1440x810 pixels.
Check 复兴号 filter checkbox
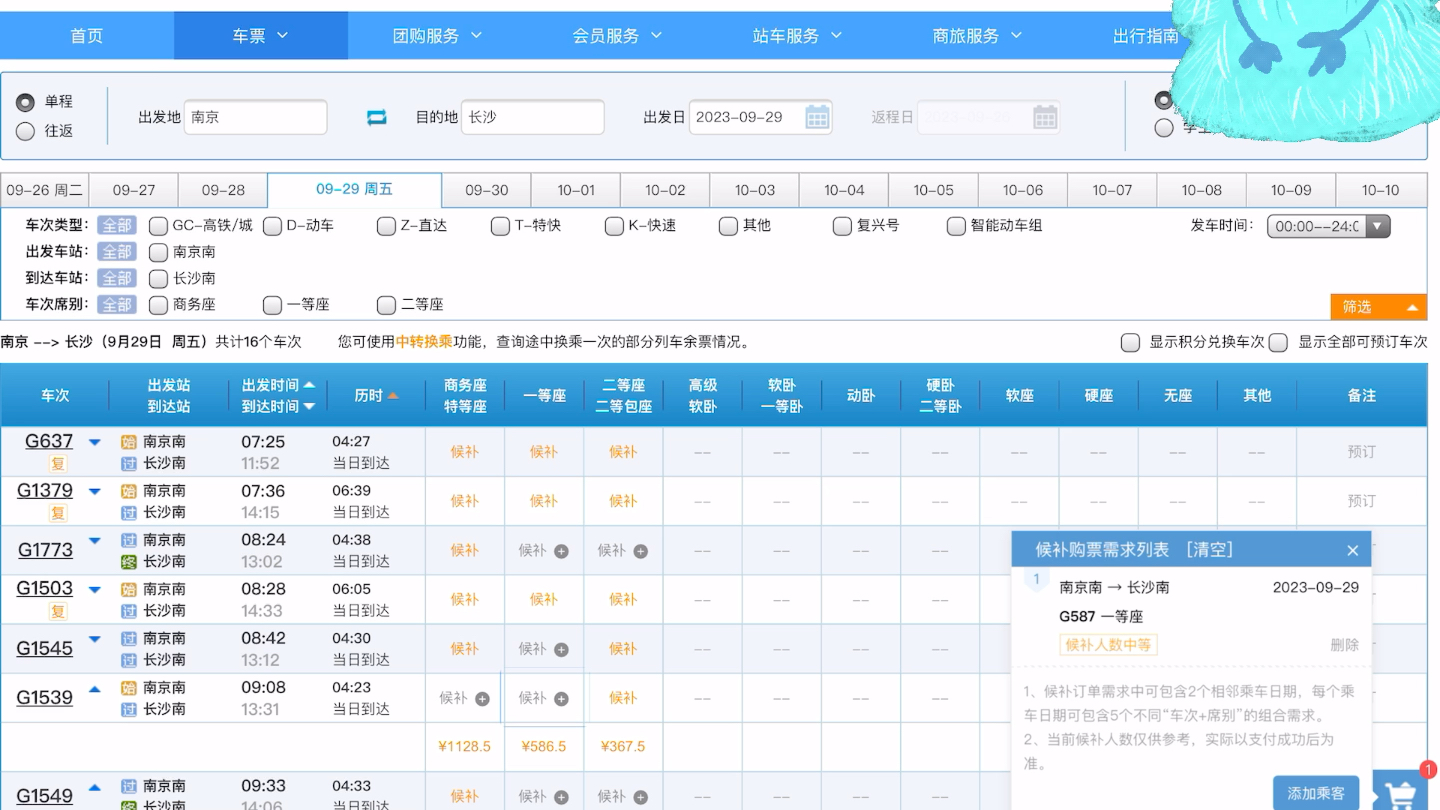pos(842,226)
